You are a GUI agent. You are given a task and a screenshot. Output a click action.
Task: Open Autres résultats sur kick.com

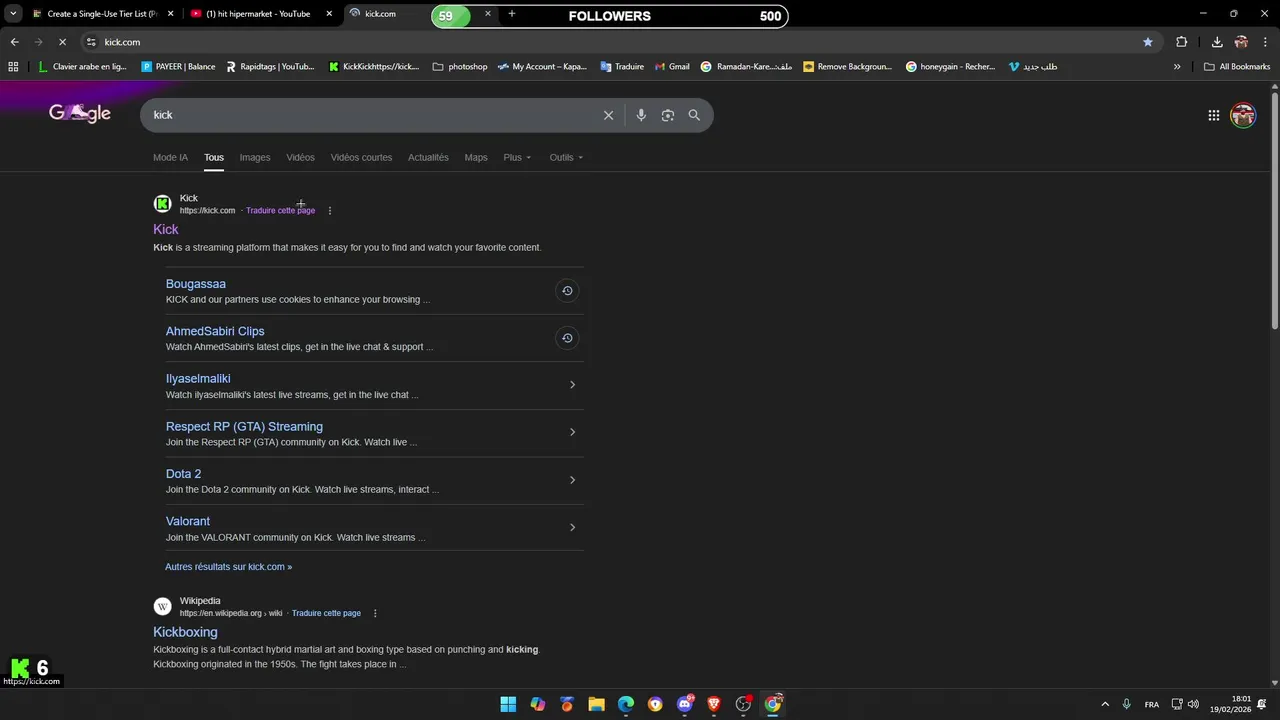(x=229, y=567)
